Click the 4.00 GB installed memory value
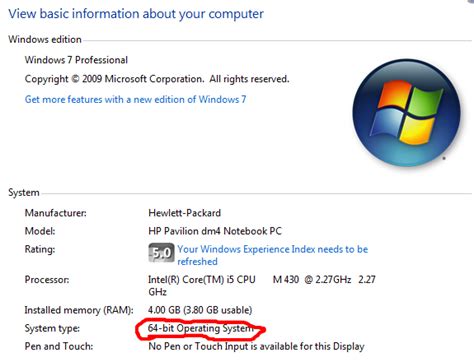 pyautogui.click(x=200, y=310)
